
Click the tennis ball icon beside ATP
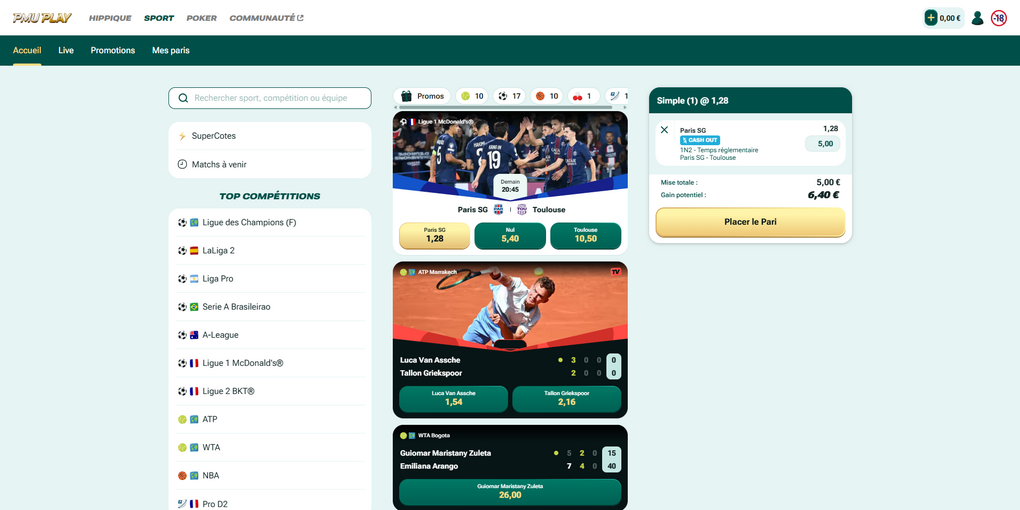(182, 420)
